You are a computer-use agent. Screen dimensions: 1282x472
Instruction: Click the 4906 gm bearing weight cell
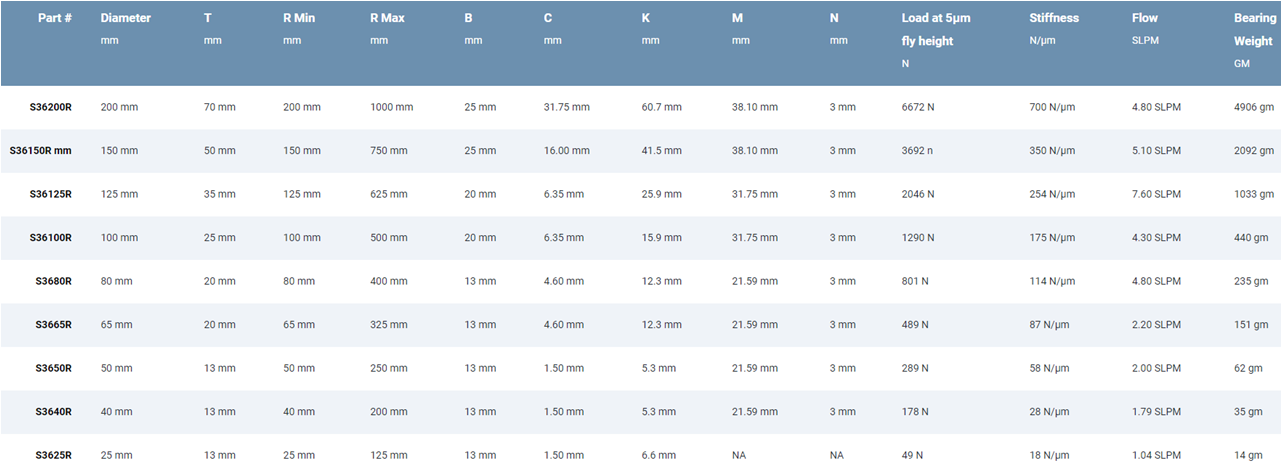click(1254, 107)
